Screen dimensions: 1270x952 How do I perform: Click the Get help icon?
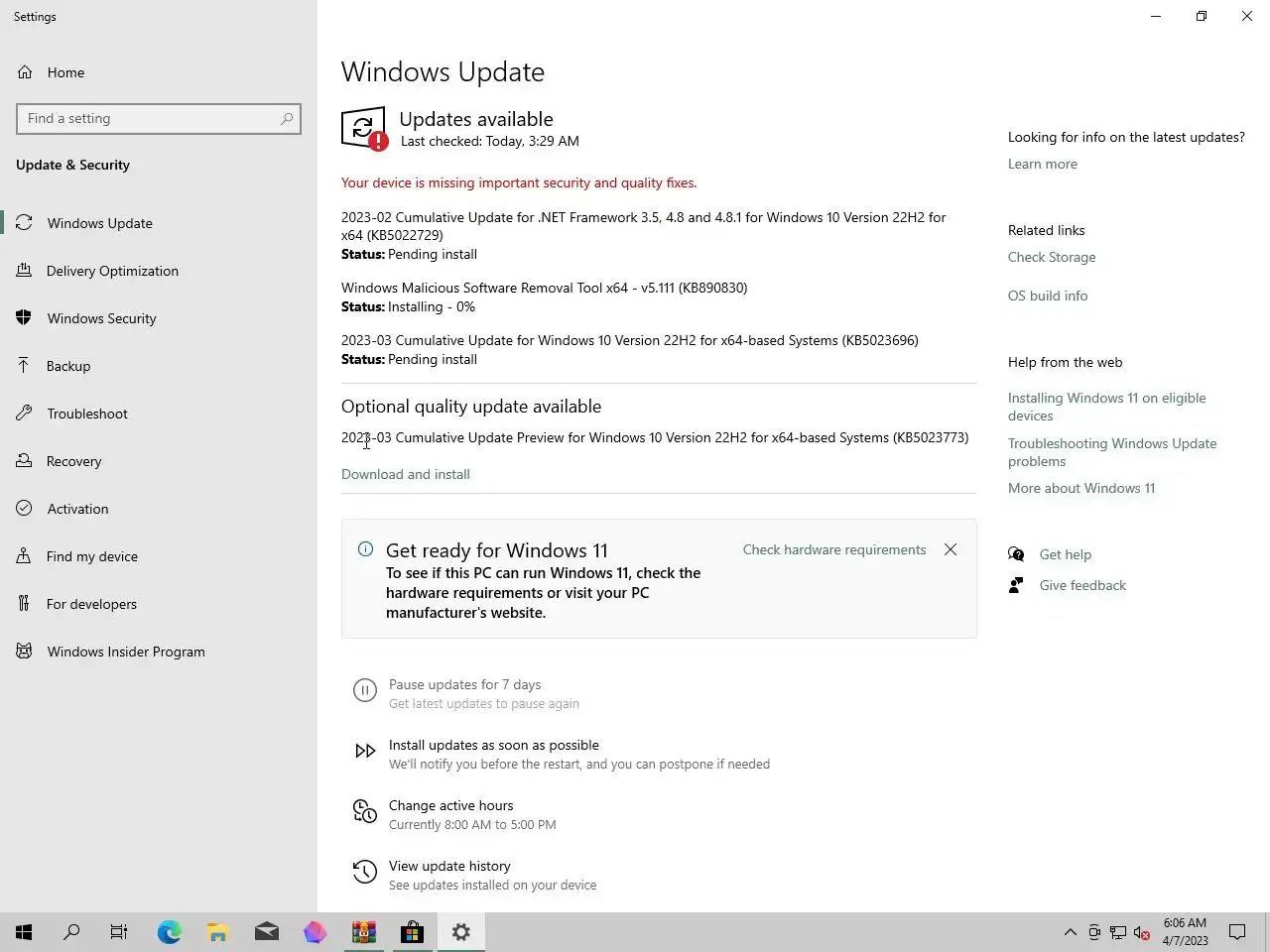click(x=1016, y=554)
